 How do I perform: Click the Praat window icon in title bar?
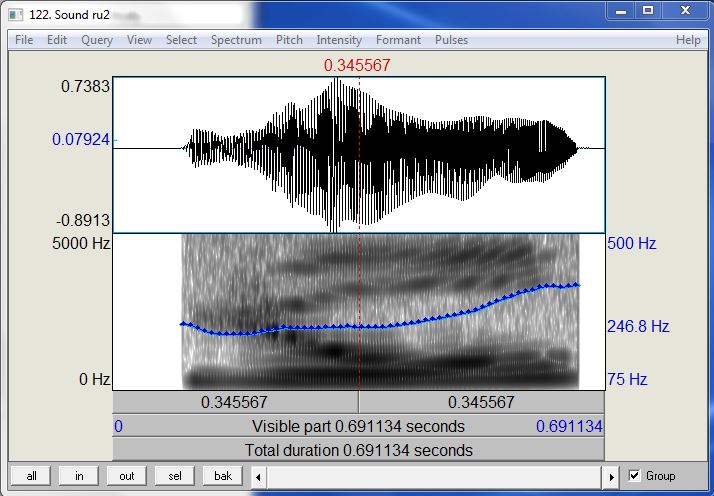[x=16, y=15]
